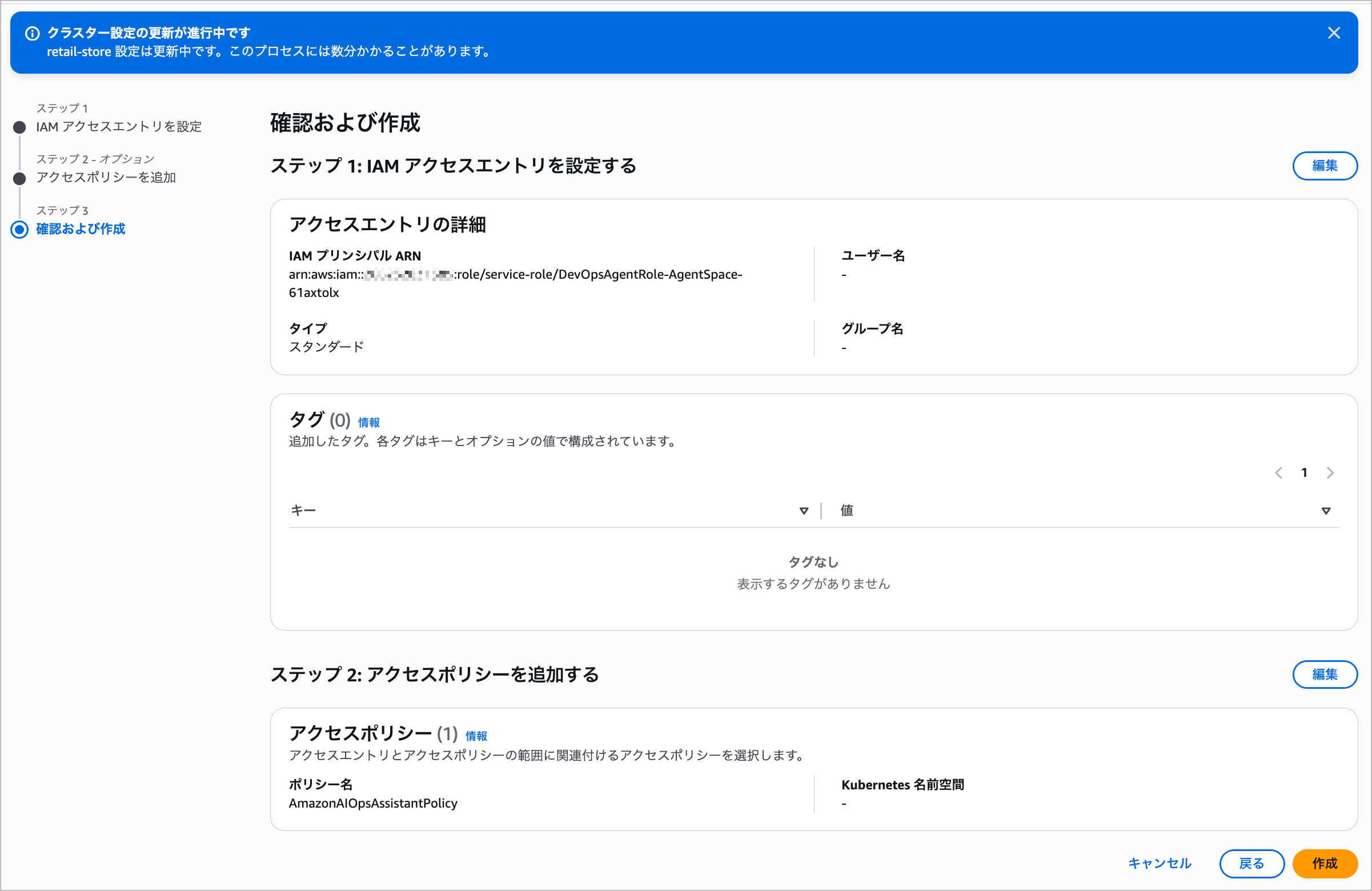
Task: Select Step 1 IAM アクセスエントリを設定
Action: [x=119, y=127]
